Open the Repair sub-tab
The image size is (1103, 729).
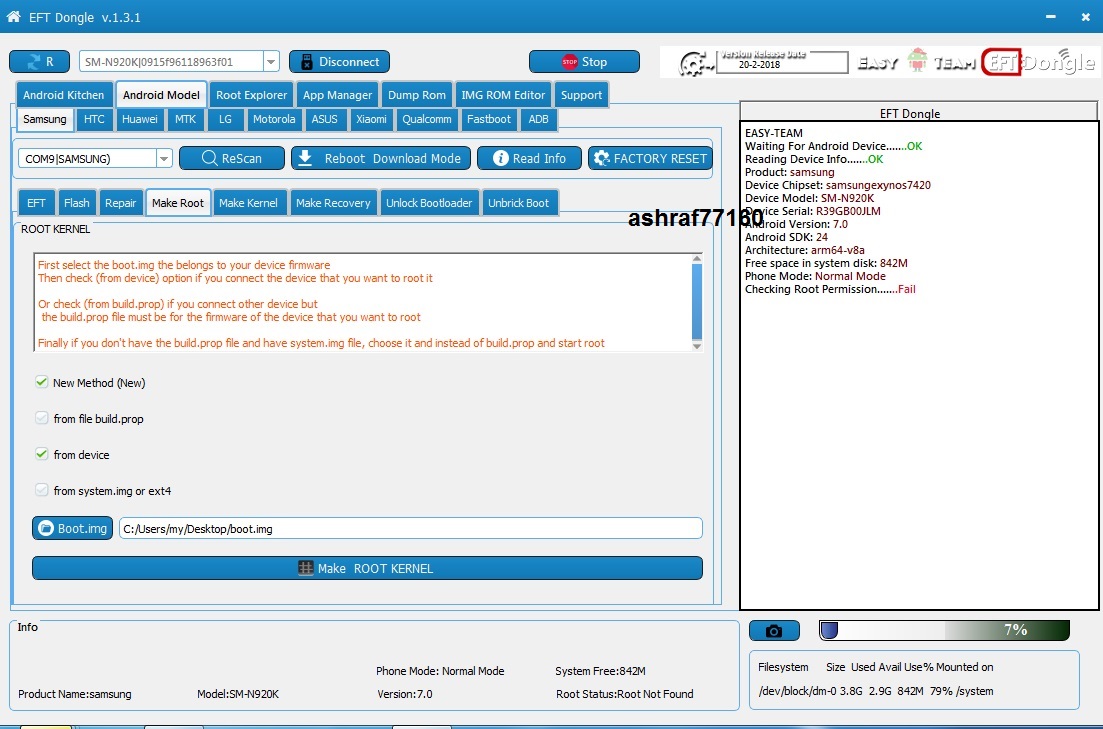coord(120,203)
